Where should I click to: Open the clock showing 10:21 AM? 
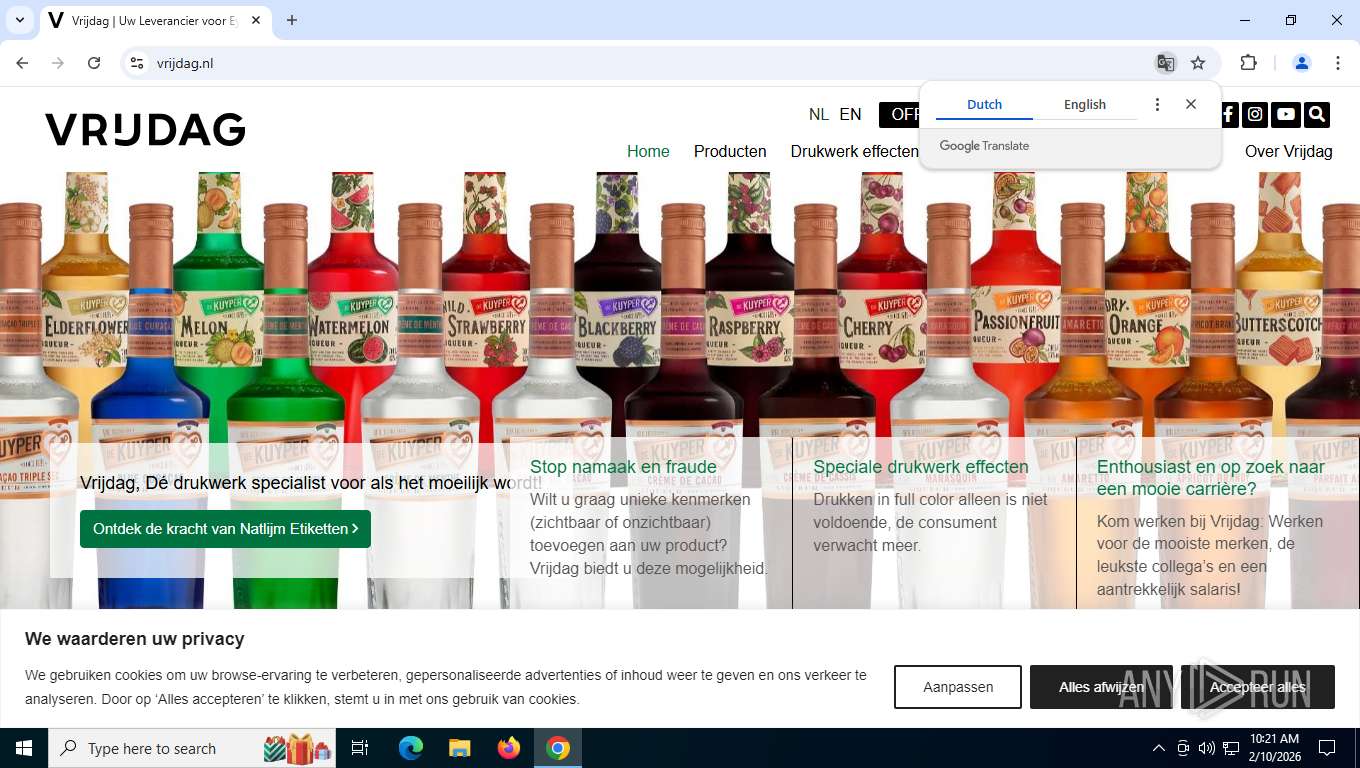pos(1274,748)
